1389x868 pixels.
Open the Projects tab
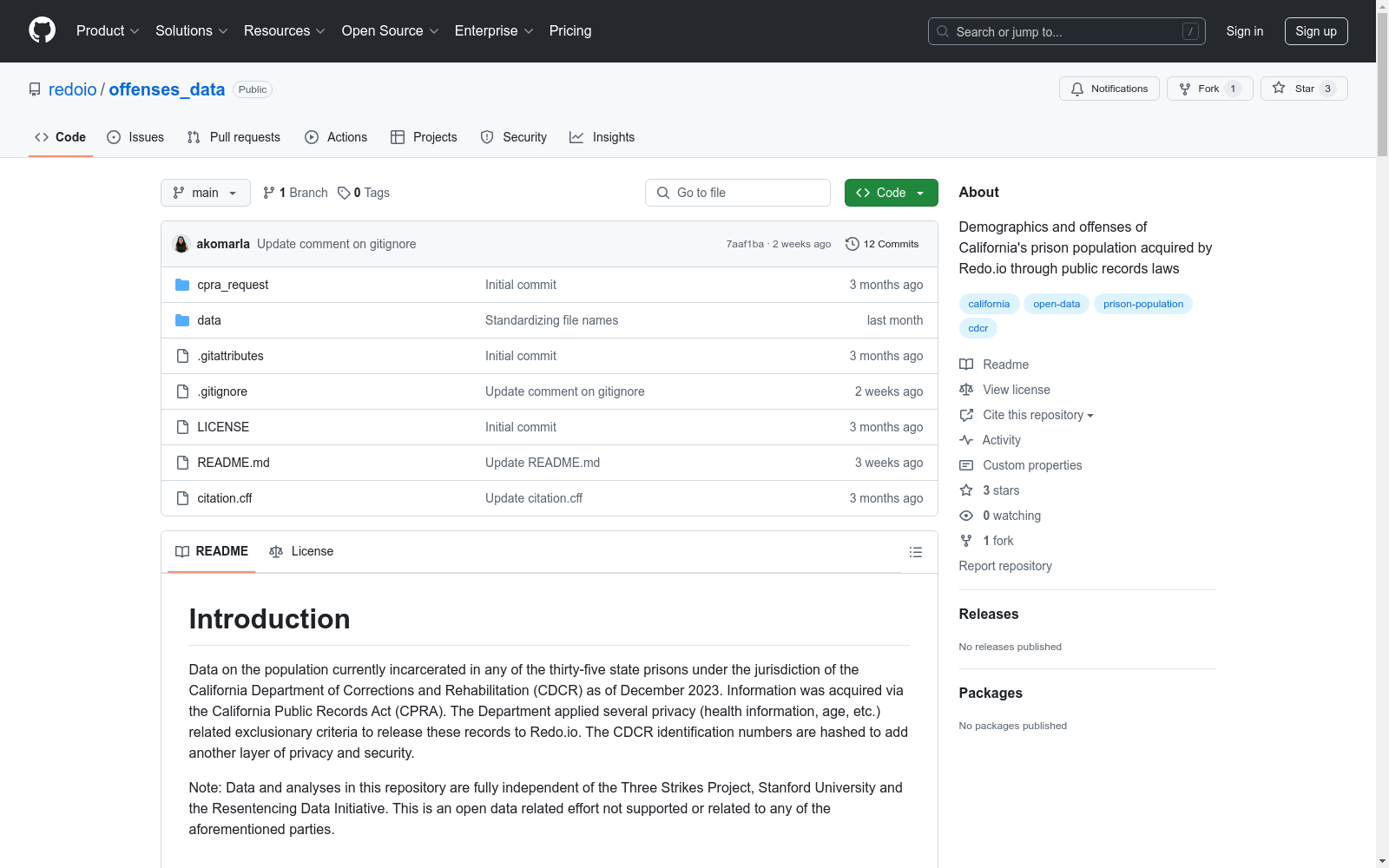(424, 137)
